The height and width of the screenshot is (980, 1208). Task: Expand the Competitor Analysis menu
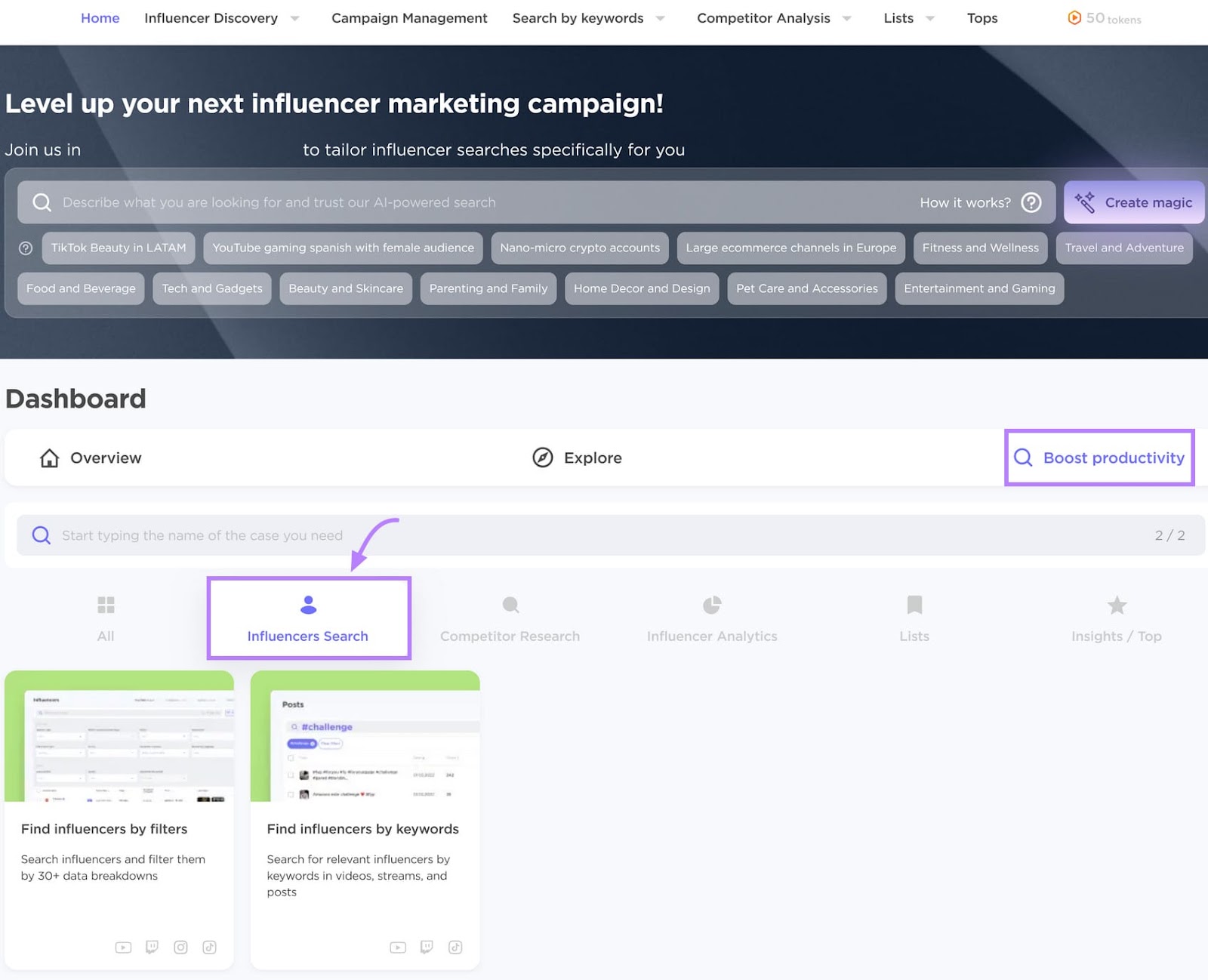(x=763, y=18)
